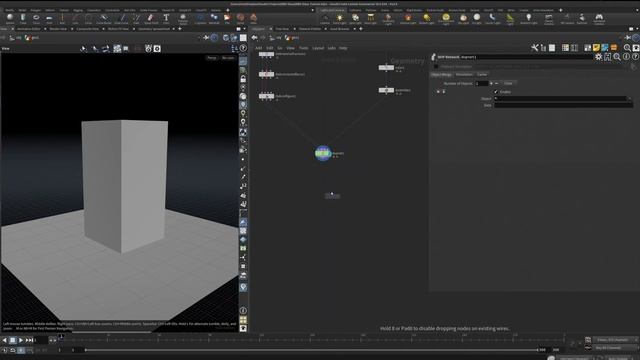Play the timeline forward
640x360 pixels.
[x=21, y=340]
